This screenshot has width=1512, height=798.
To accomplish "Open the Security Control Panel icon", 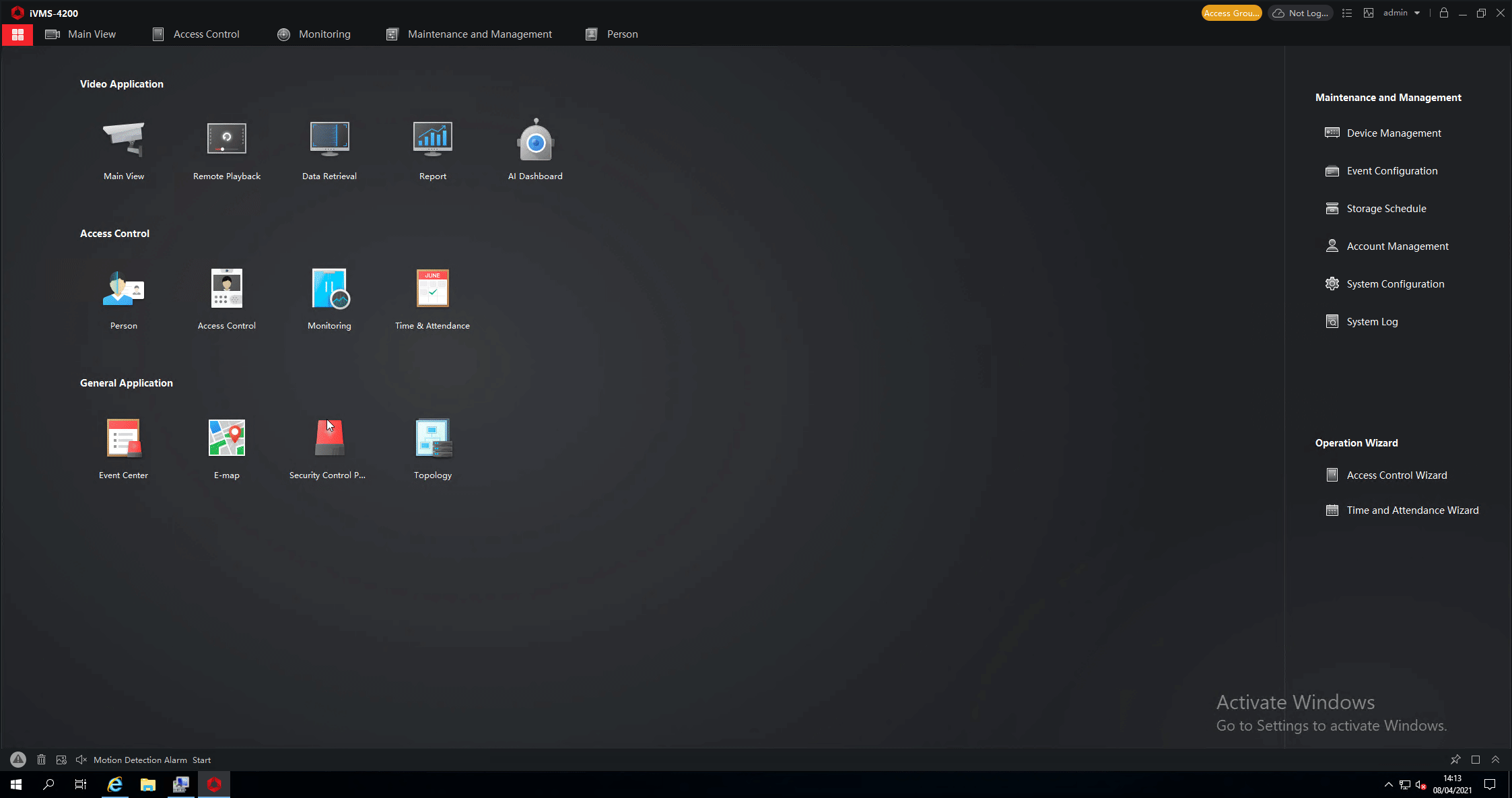I will pyautogui.click(x=329, y=438).
